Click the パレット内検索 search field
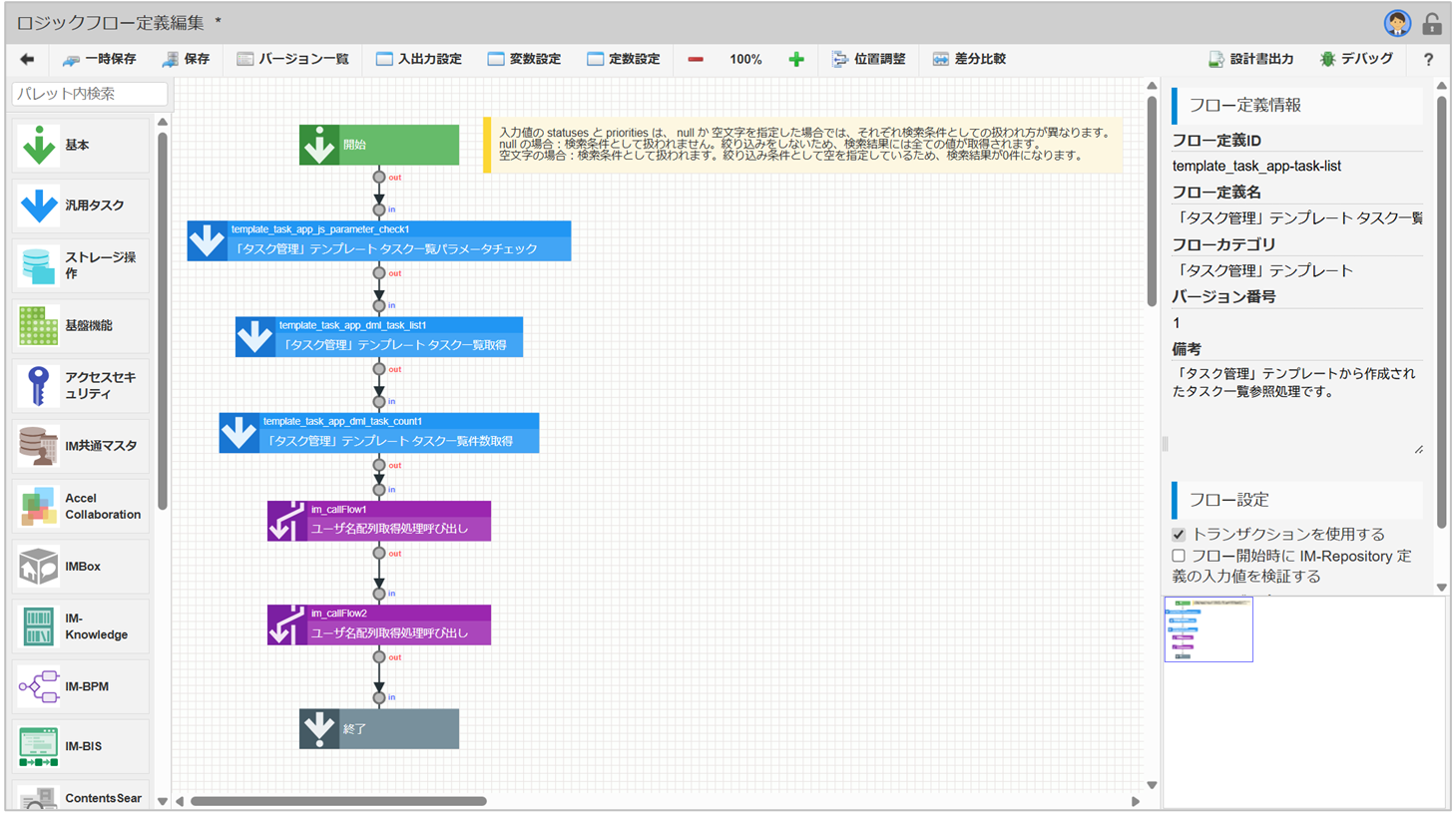This screenshot has width=1456, height=819. point(89,94)
